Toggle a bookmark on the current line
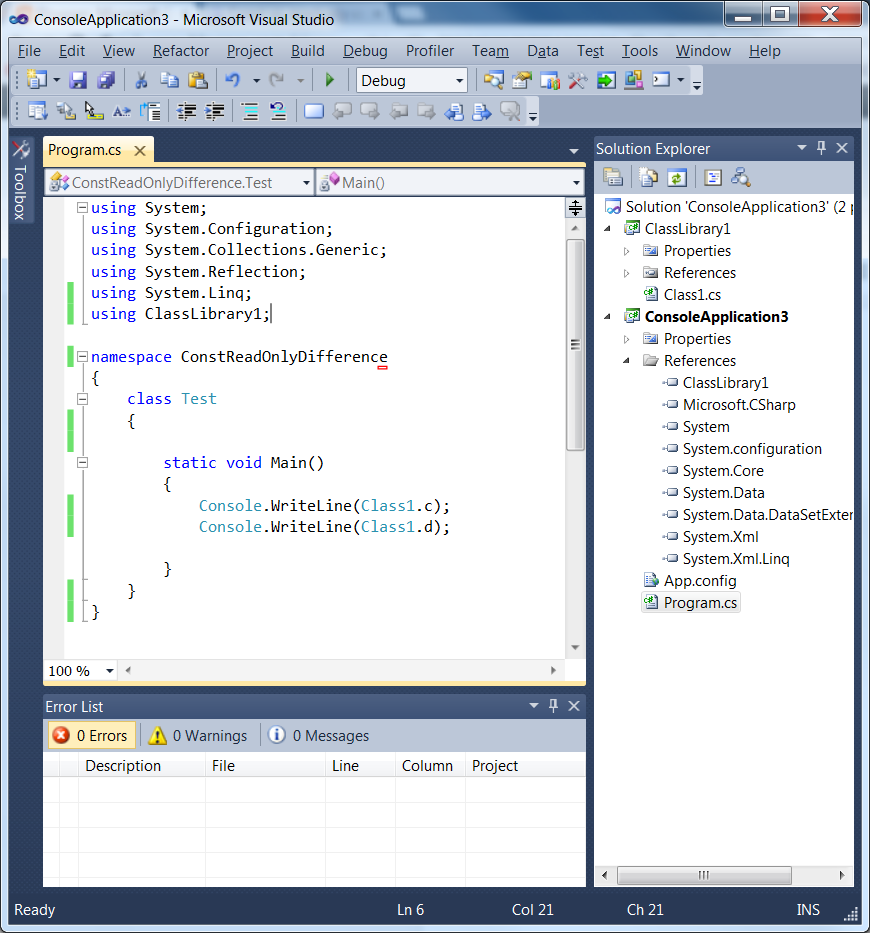The height and width of the screenshot is (933, 870). pos(314,111)
